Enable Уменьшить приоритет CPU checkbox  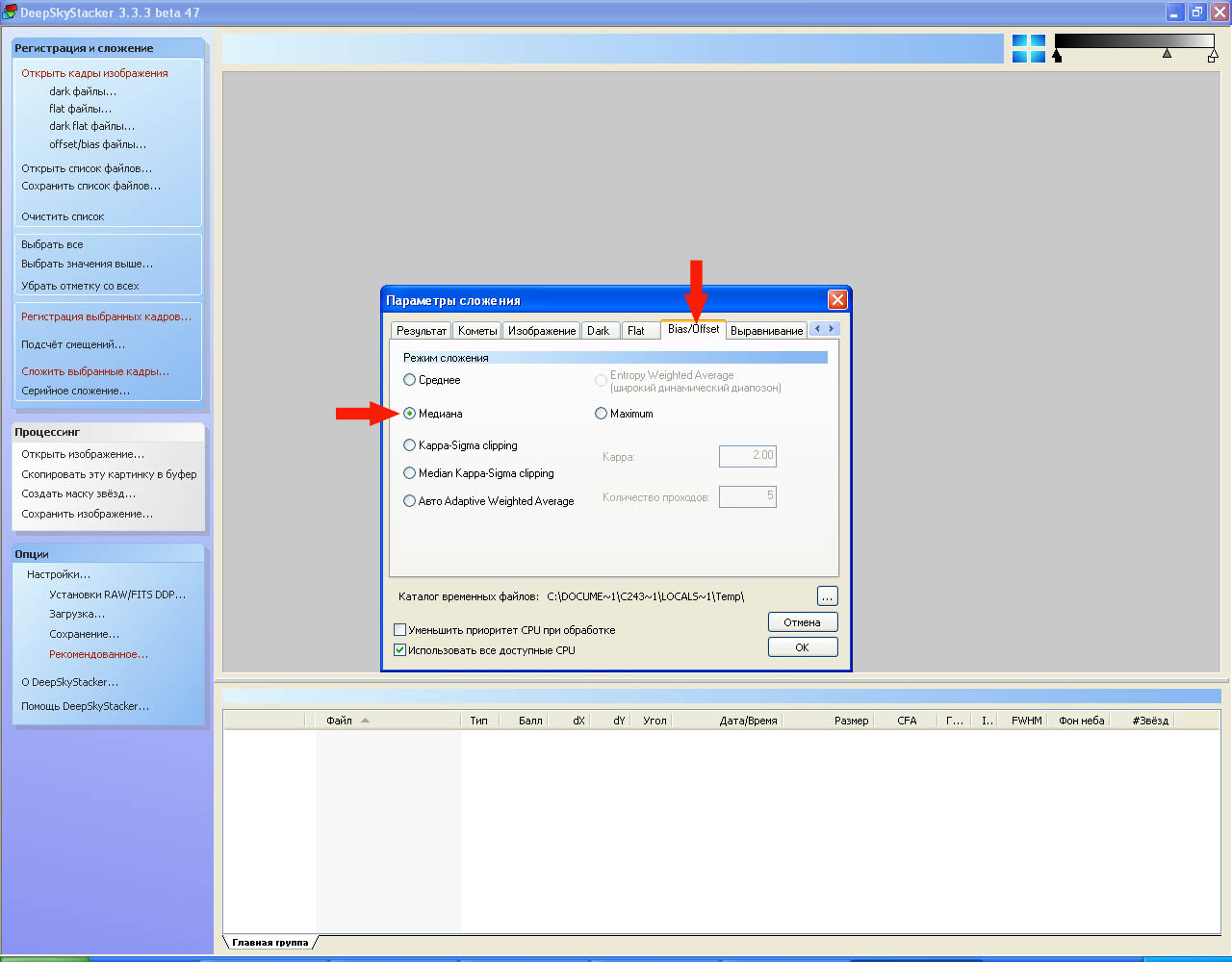(x=400, y=630)
